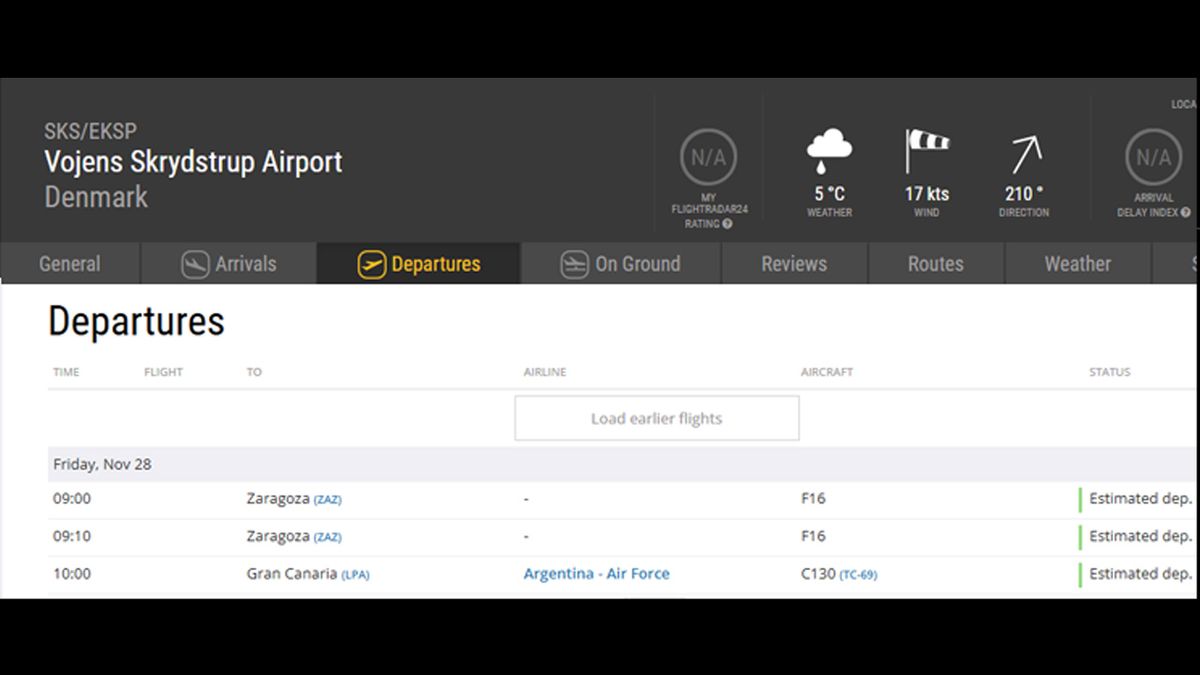Click the plane icon on On Ground tab
This screenshot has width=1200, height=675.
[x=574, y=264]
